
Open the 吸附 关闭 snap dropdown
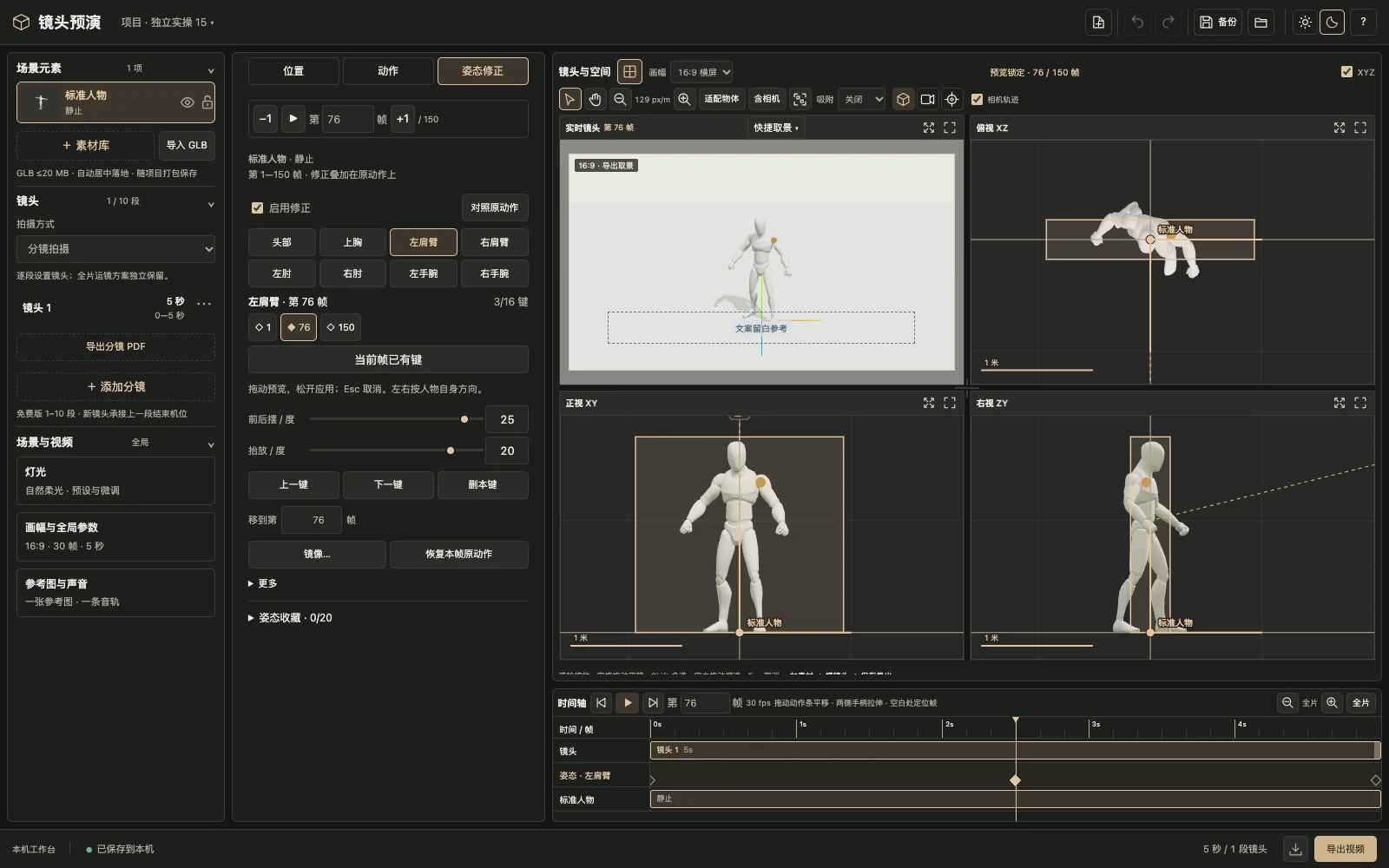click(861, 99)
